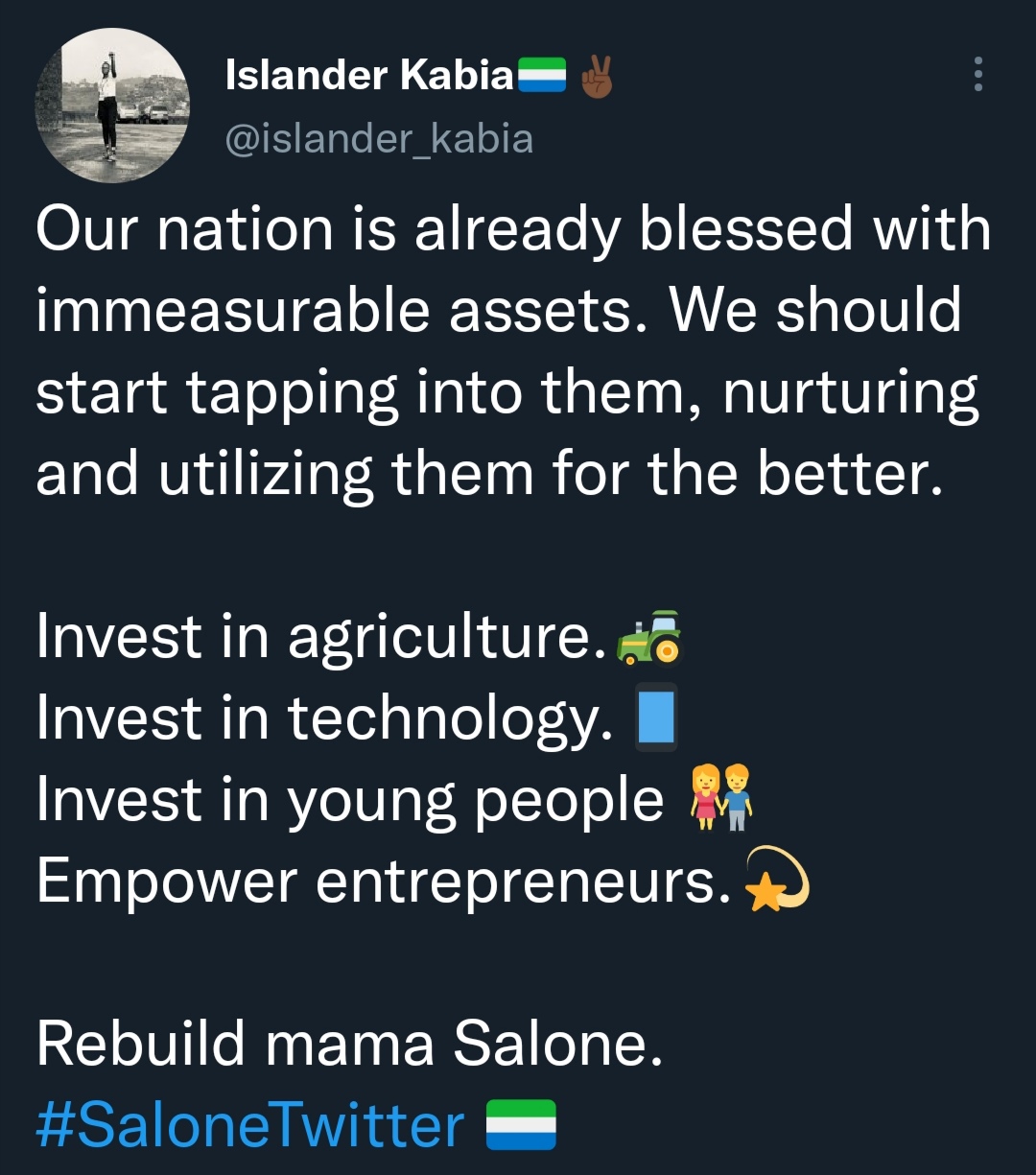
Task: Tap the flag emoji after the hashtag
Action: 521,1124
